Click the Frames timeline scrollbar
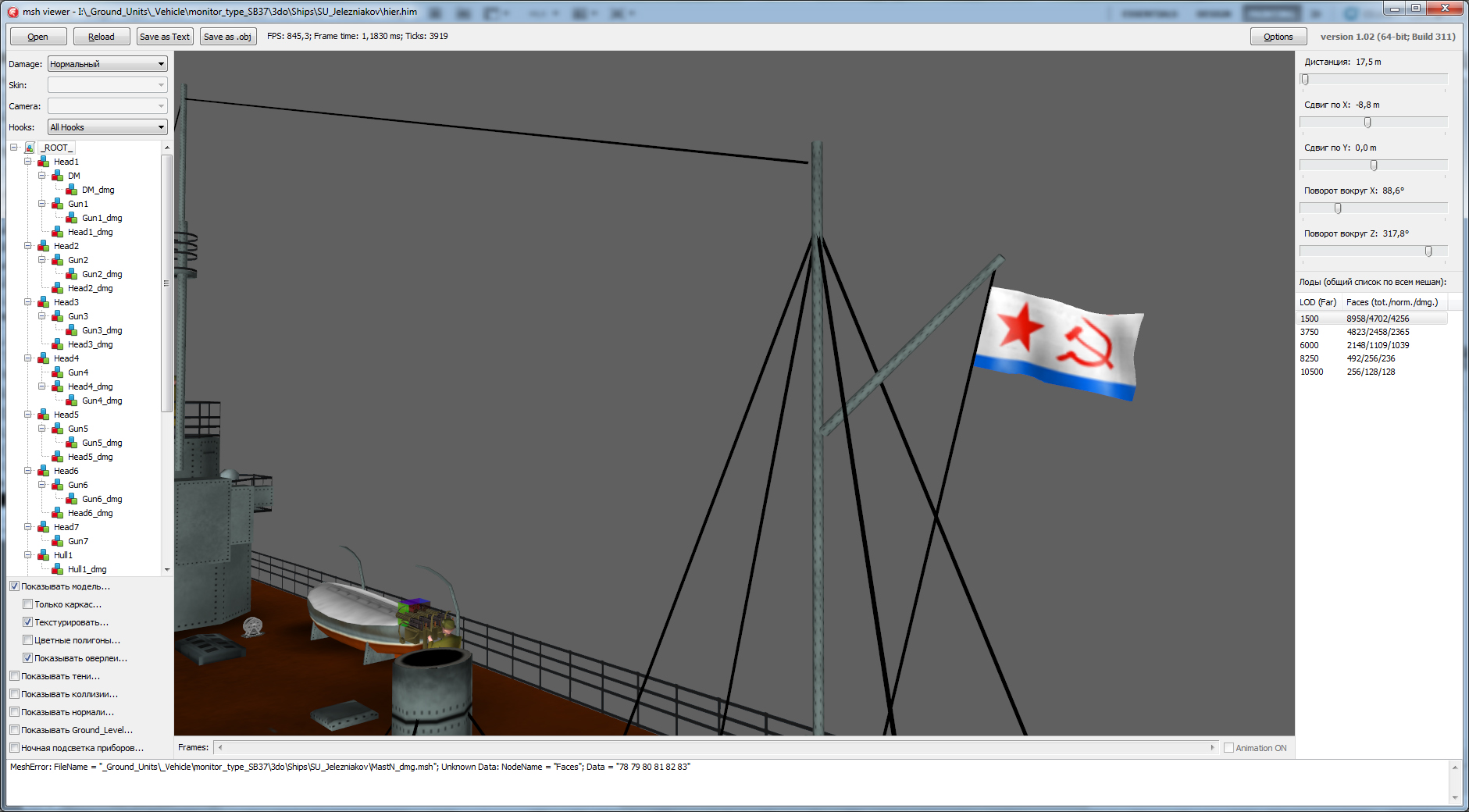 (x=716, y=747)
